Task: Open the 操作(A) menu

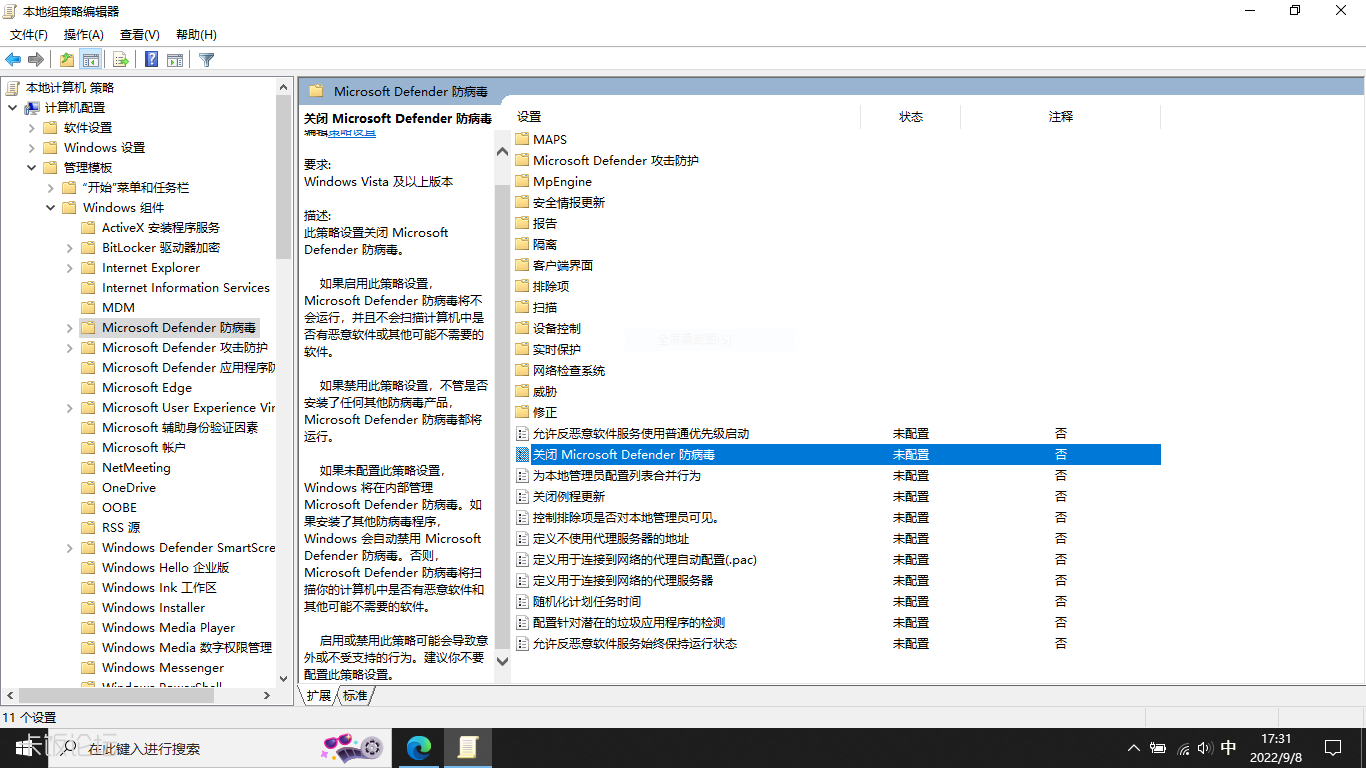Action: pyautogui.click(x=84, y=35)
